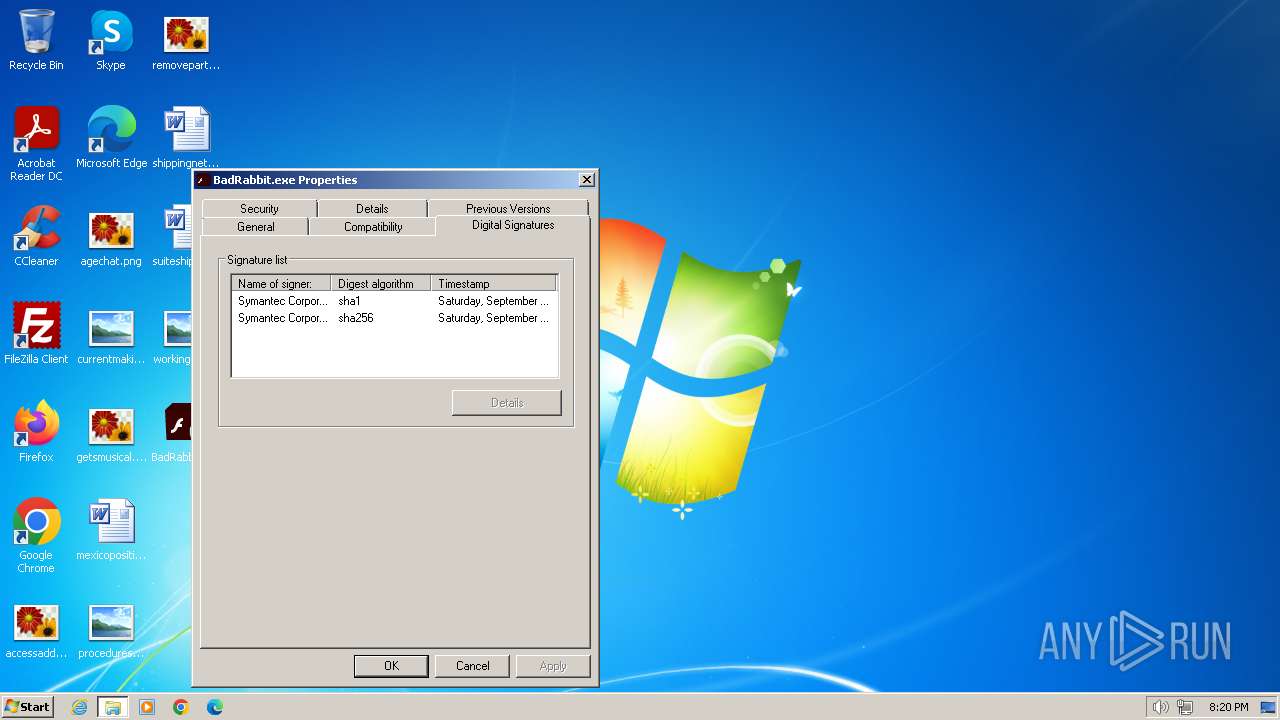Click the 8:20 PM taskbar clock

point(1228,707)
